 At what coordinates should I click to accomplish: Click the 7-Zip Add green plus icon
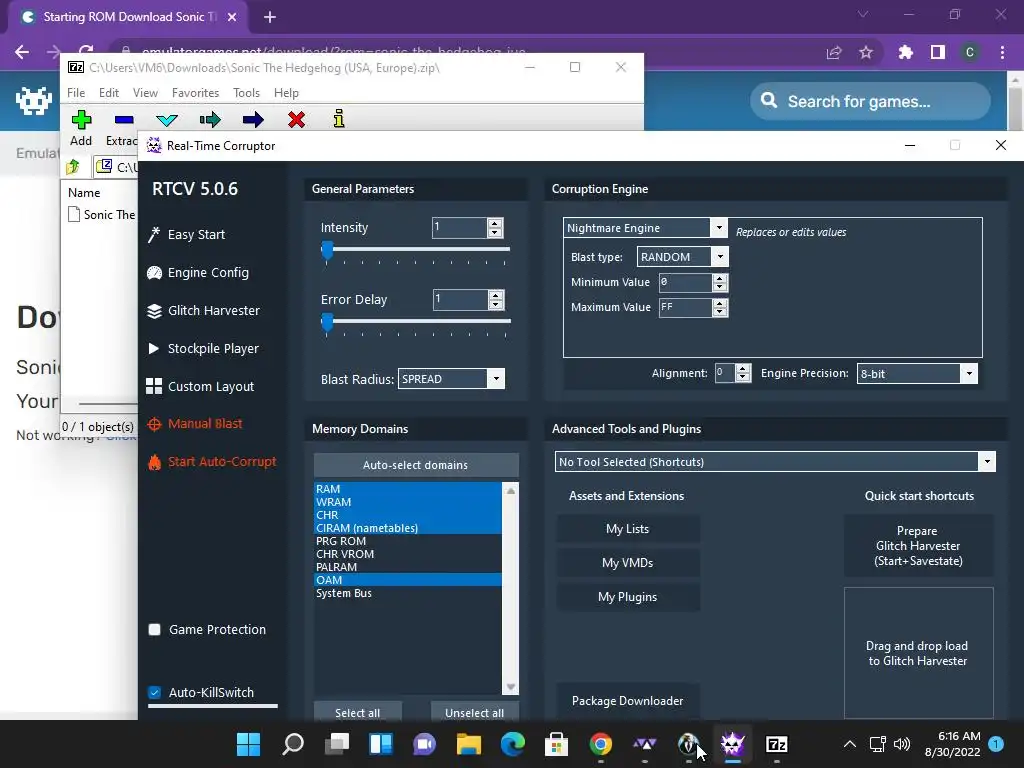coord(81,120)
